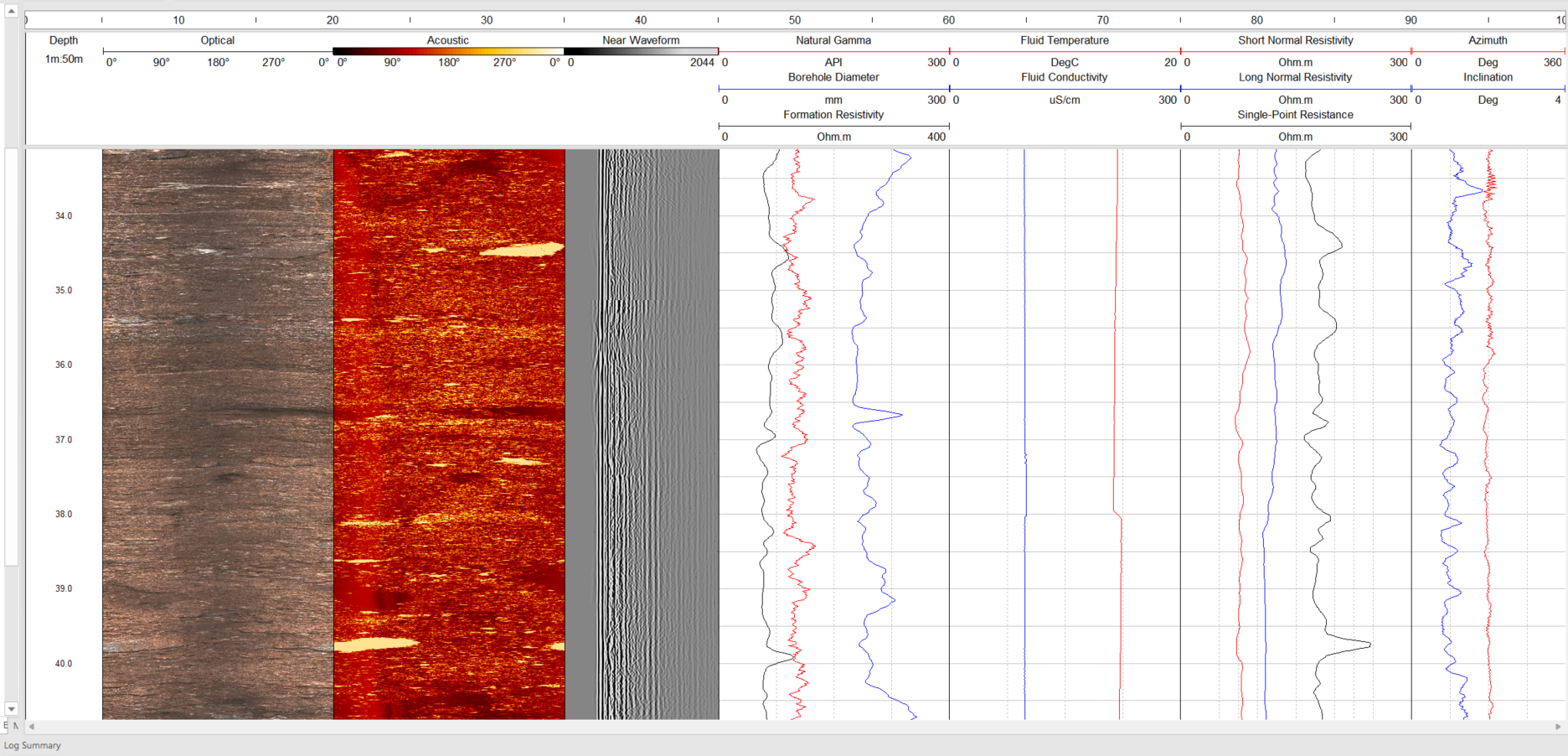This screenshot has height=756, width=1568.
Task: Click the acoustic amplitude image track
Action: click(x=449, y=434)
